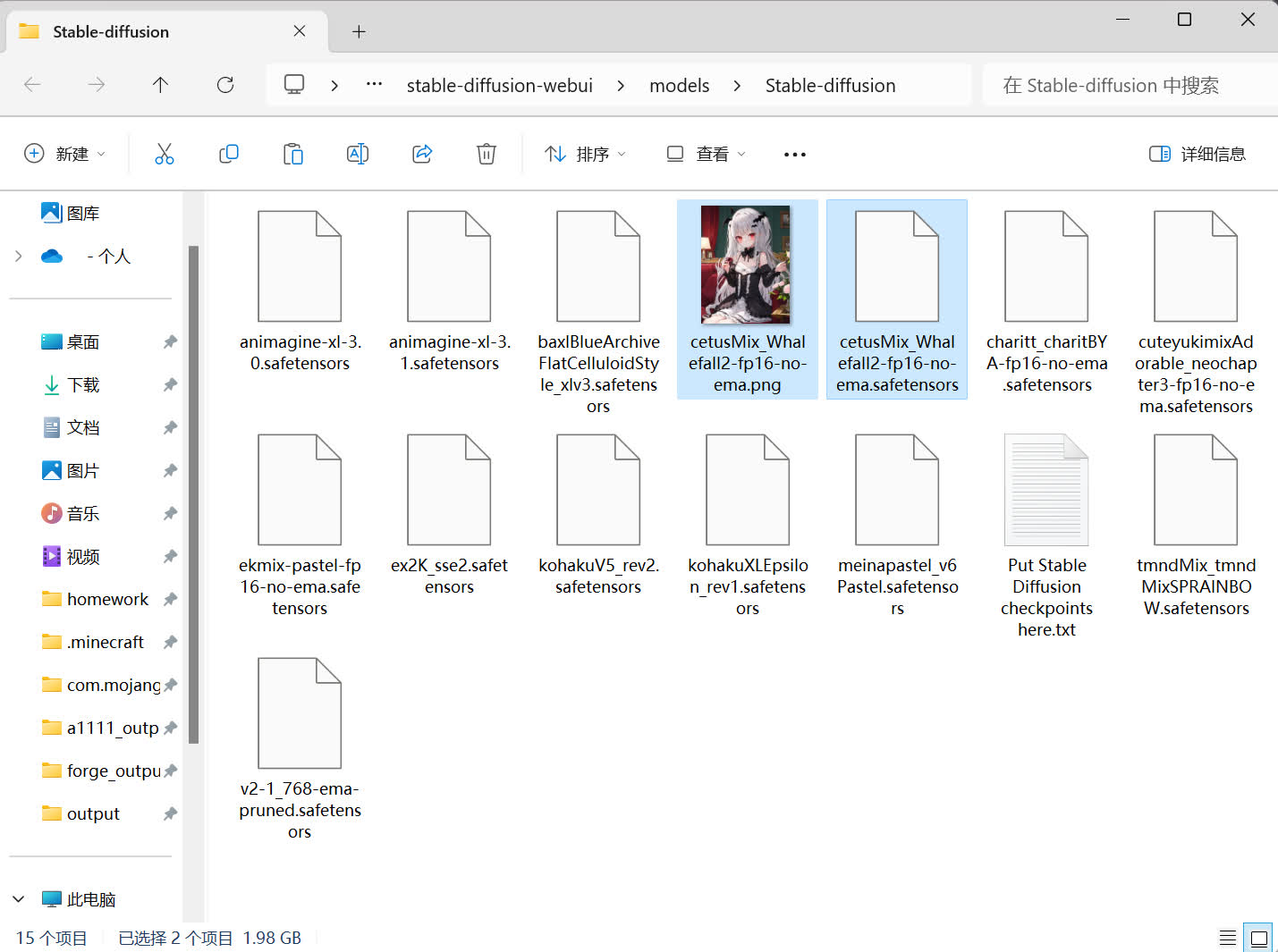Open the more options ... menu
Screen dimensions: 1278x952
pyautogui.click(x=794, y=153)
